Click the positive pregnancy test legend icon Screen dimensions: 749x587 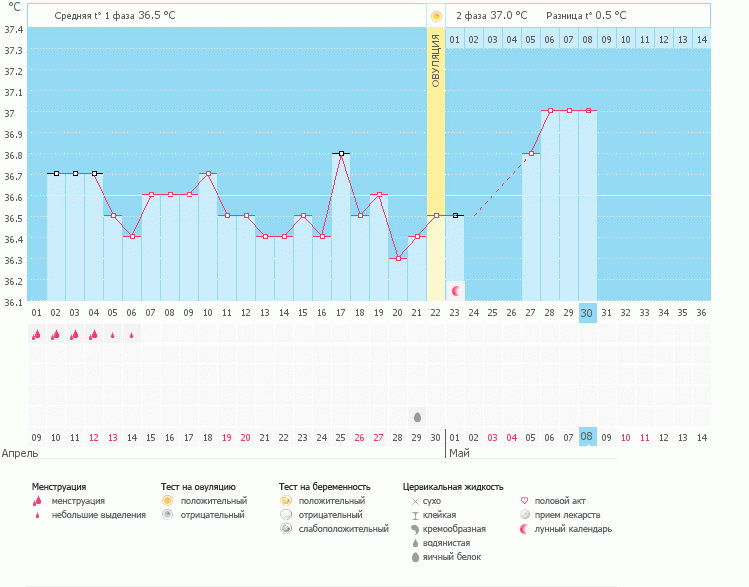pyautogui.click(x=285, y=500)
